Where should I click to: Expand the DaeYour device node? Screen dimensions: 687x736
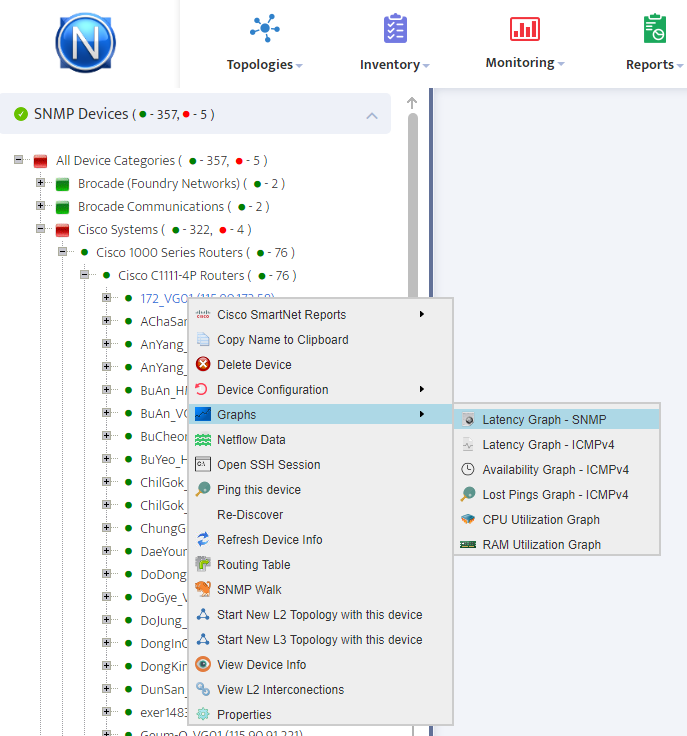click(x=107, y=551)
